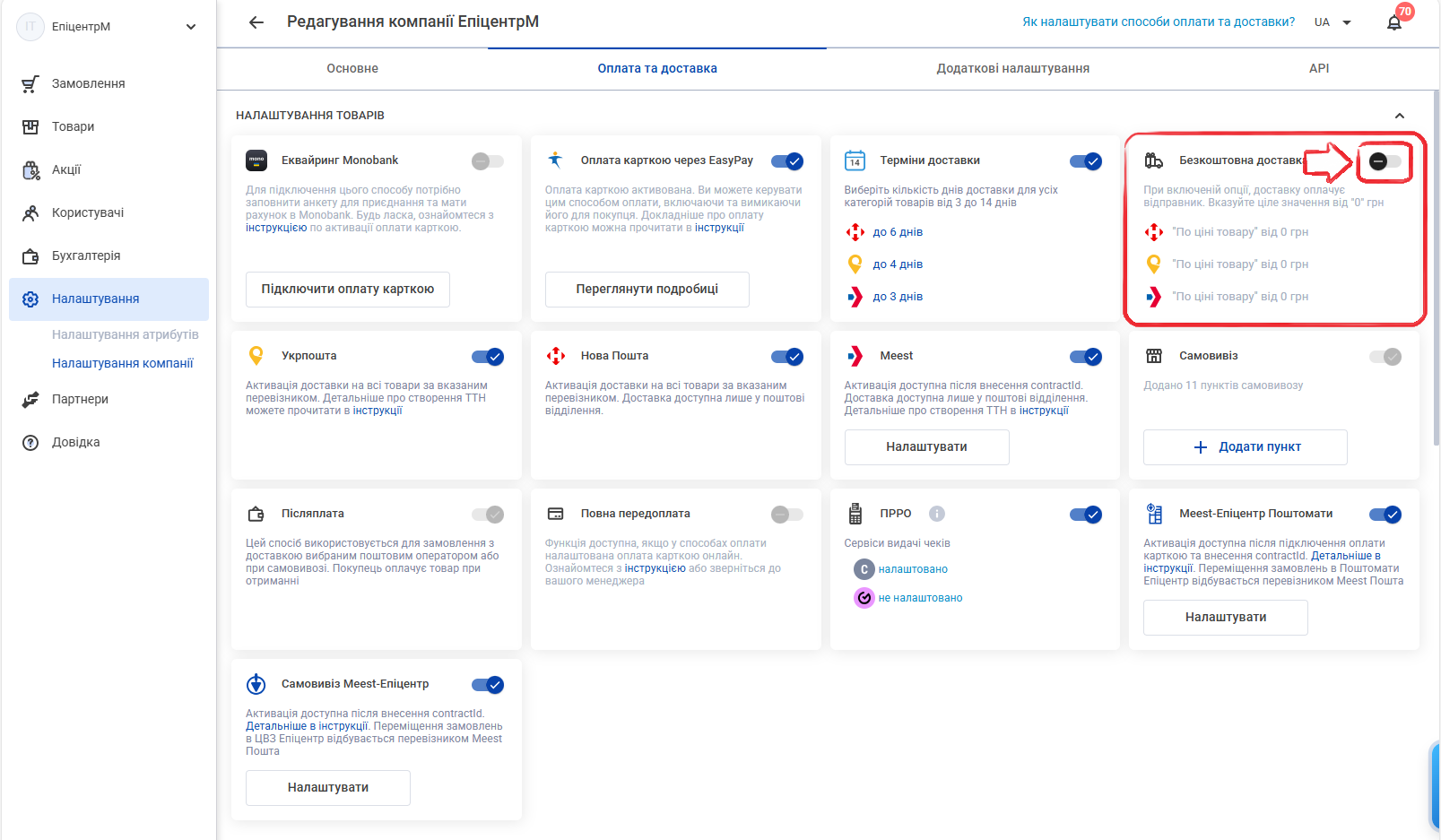Open the Додаткові налаштування tab
This screenshot has height=840, width=1441.
tap(1013, 68)
